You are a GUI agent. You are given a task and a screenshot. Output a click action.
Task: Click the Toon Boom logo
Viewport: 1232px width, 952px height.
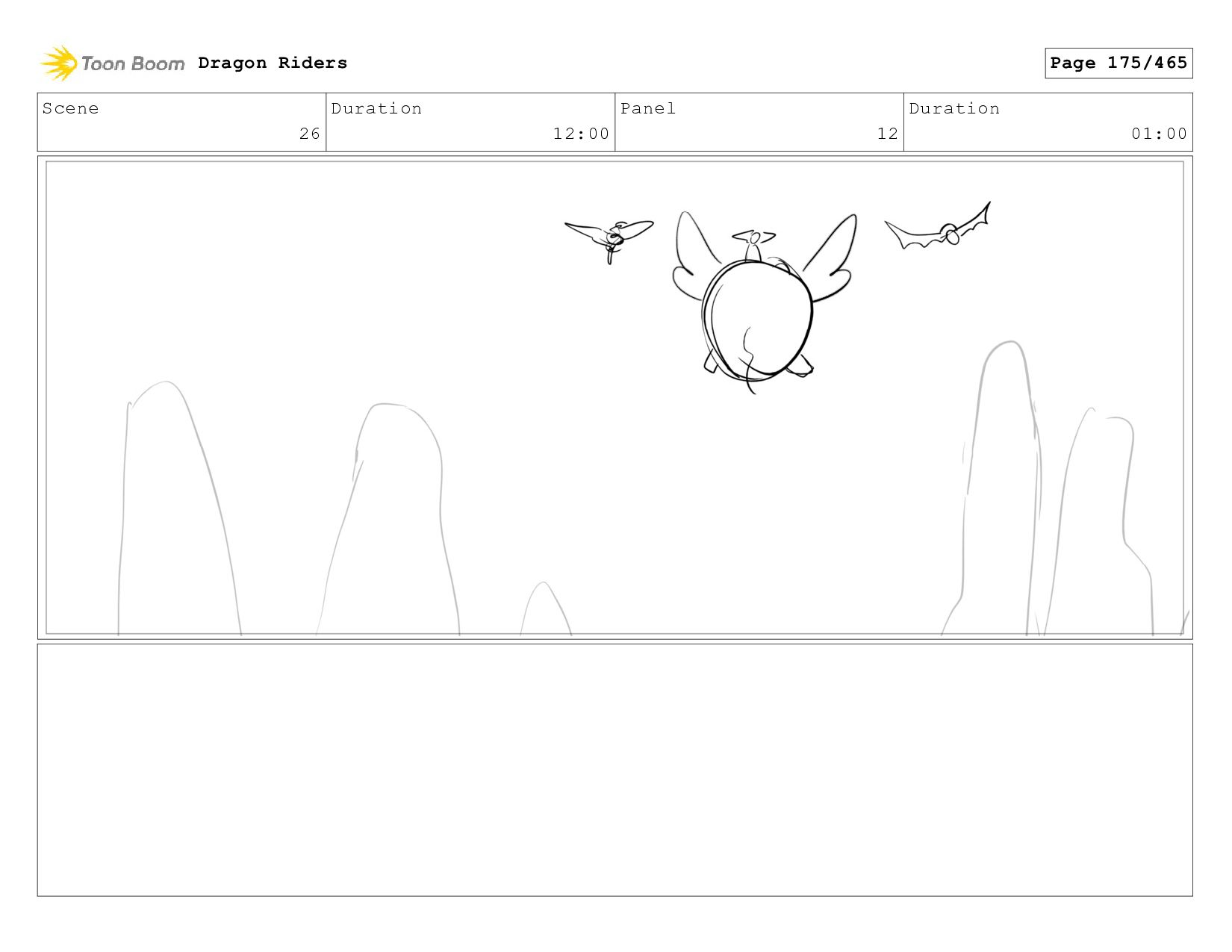(x=112, y=63)
